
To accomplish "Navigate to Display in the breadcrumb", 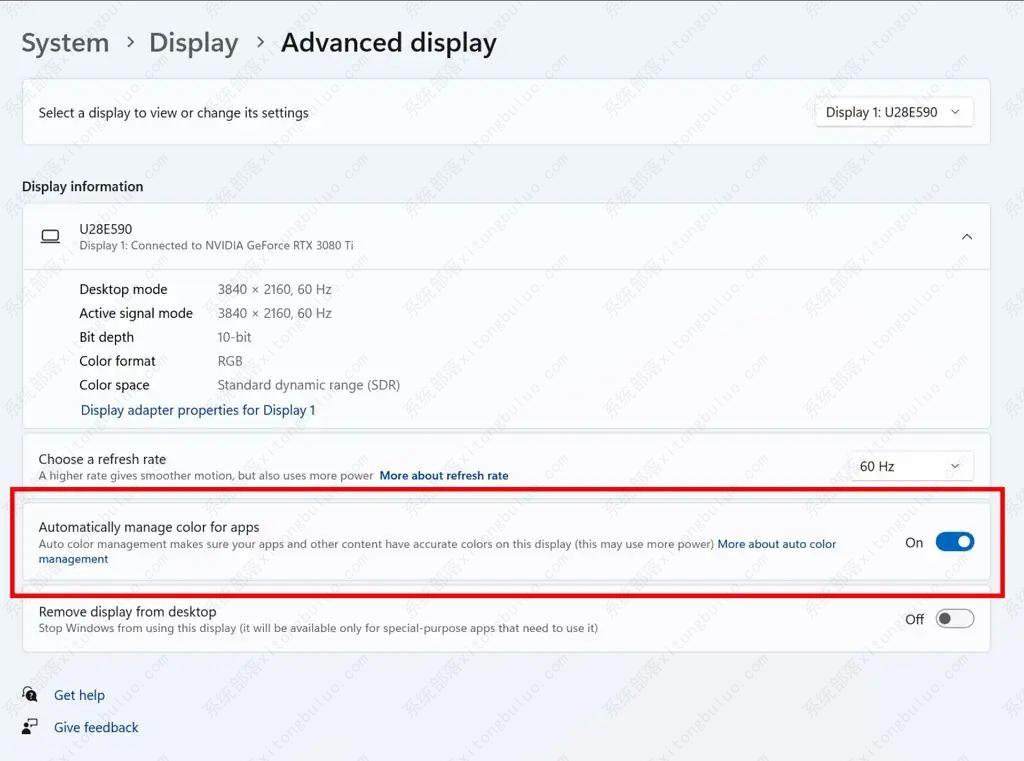I will tap(193, 43).
